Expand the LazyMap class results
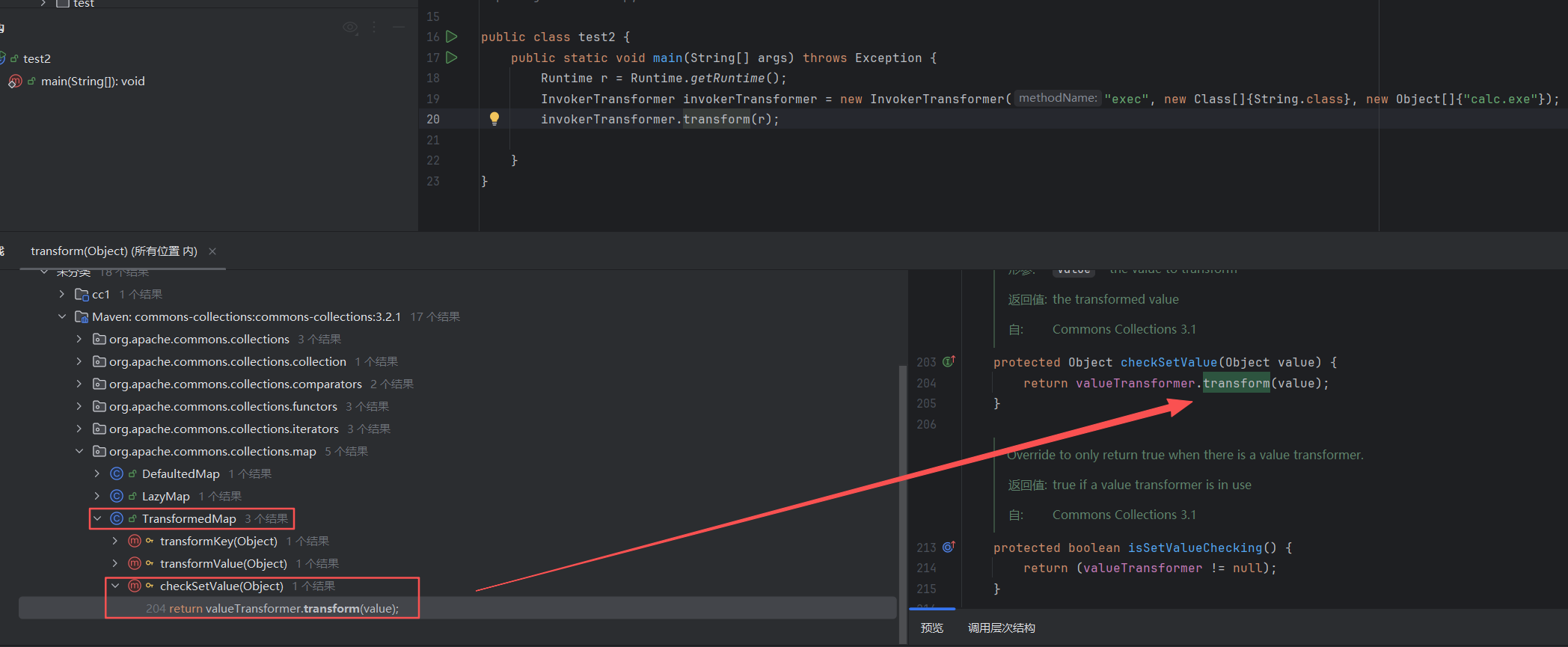1568x647 pixels. point(97,496)
